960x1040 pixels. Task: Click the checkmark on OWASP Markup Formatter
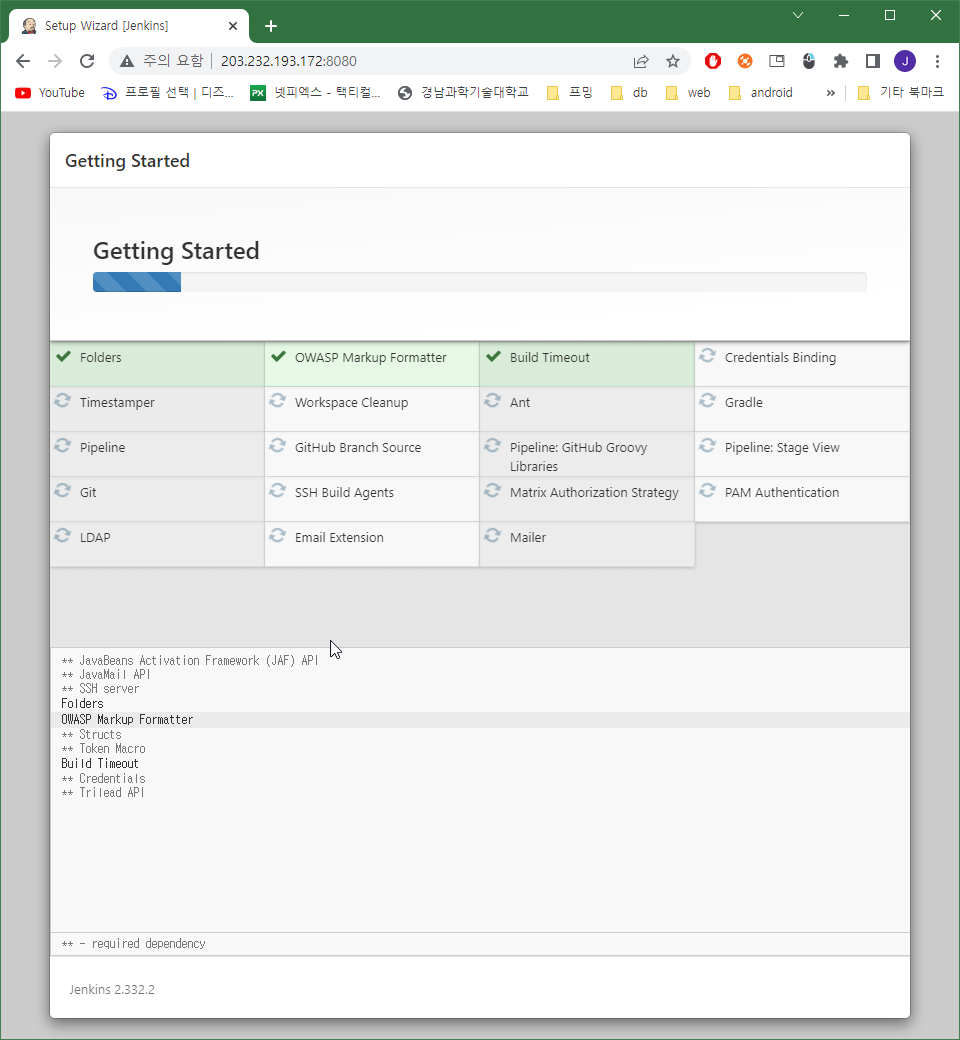coord(277,356)
